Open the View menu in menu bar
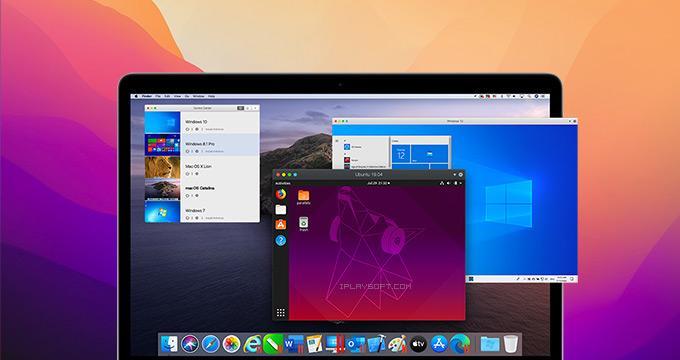 pos(177,96)
